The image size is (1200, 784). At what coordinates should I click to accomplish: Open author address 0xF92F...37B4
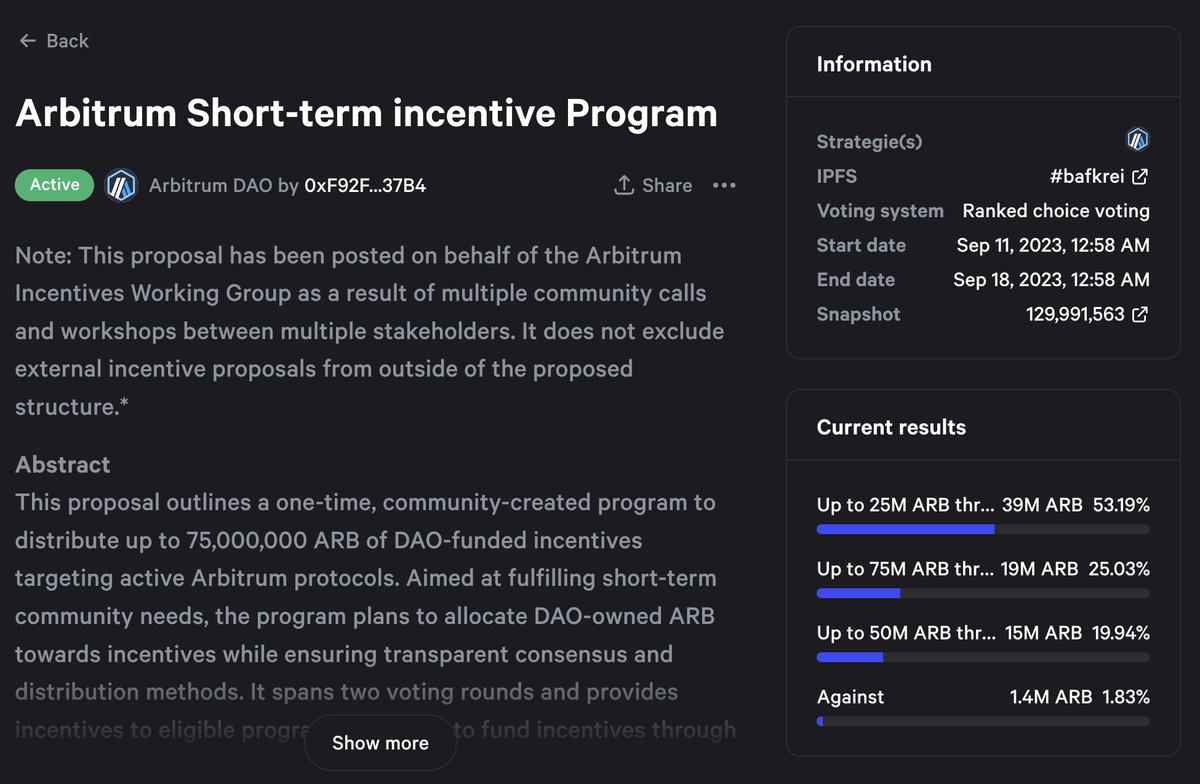point(365,185)
